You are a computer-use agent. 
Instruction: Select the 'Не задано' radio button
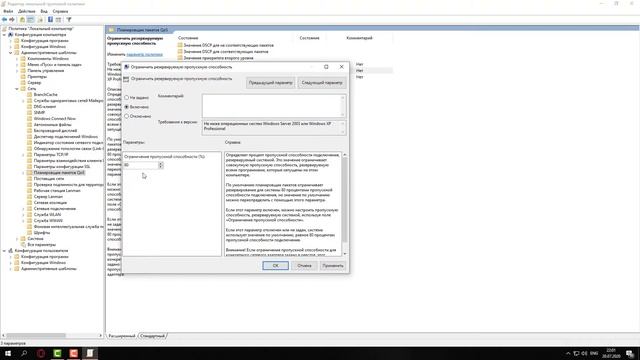click(127, 98)
